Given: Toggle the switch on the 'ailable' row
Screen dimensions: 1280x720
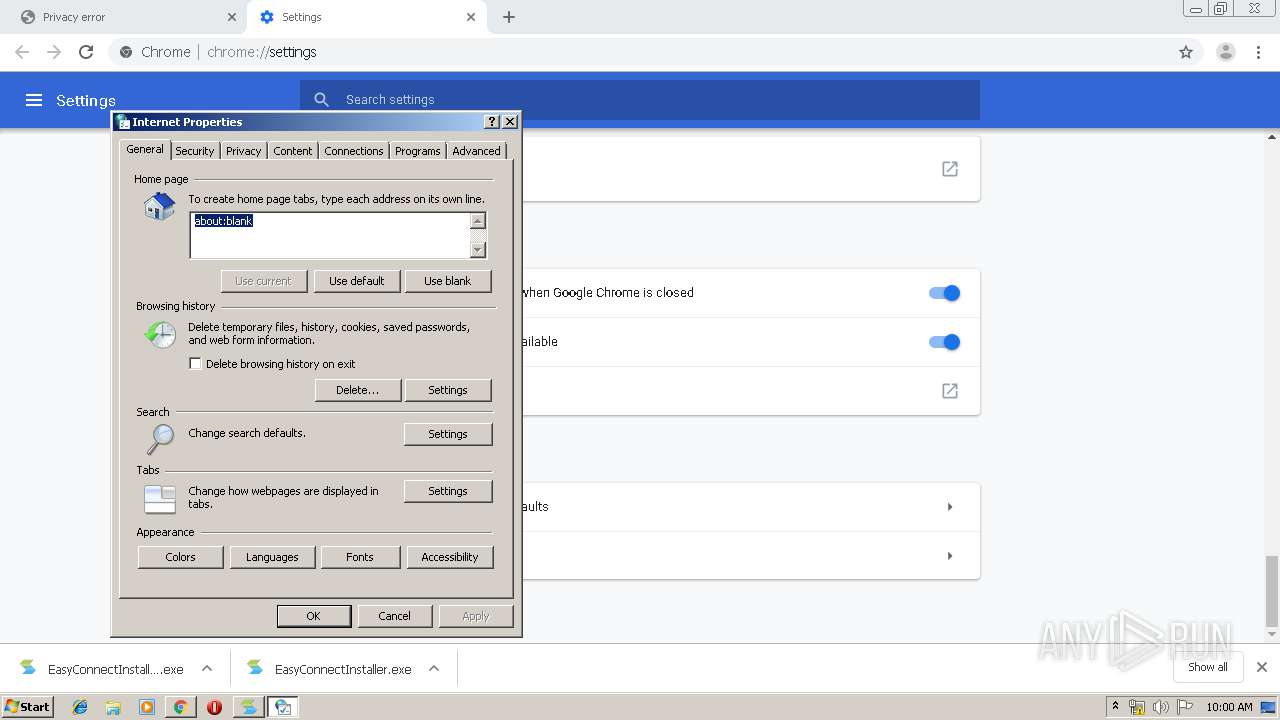Looking at the screenshot, I should (944, 342).
